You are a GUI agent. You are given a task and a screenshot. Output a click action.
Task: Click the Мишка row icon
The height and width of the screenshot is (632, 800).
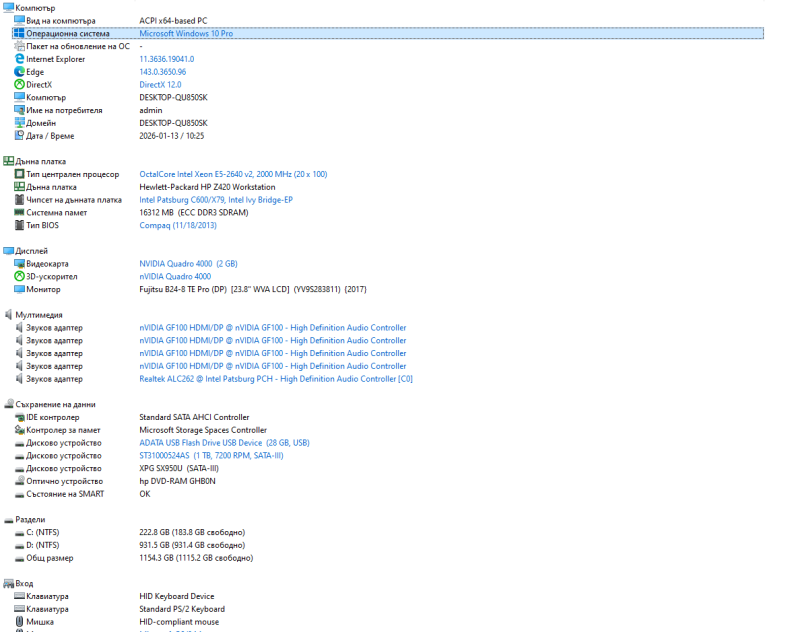click(x=19, y=622)
